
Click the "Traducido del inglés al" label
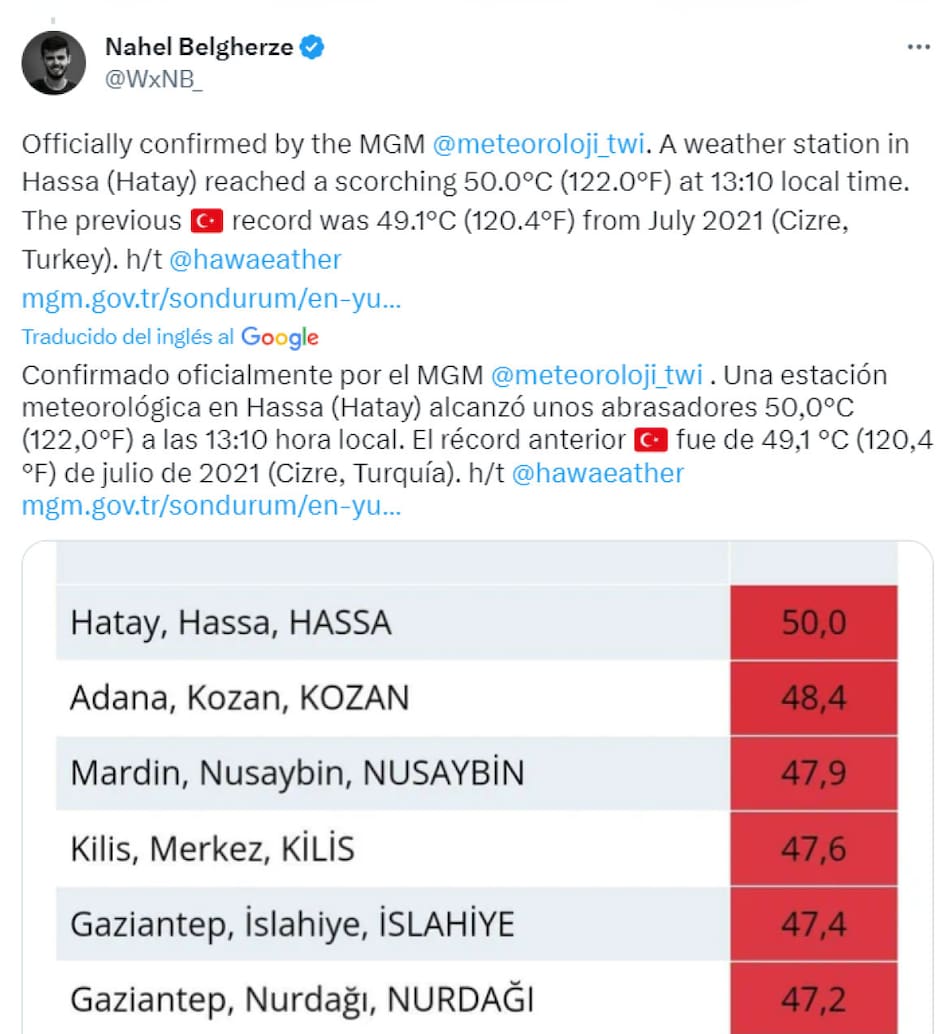pyautogui.click(x=128, y=337)
